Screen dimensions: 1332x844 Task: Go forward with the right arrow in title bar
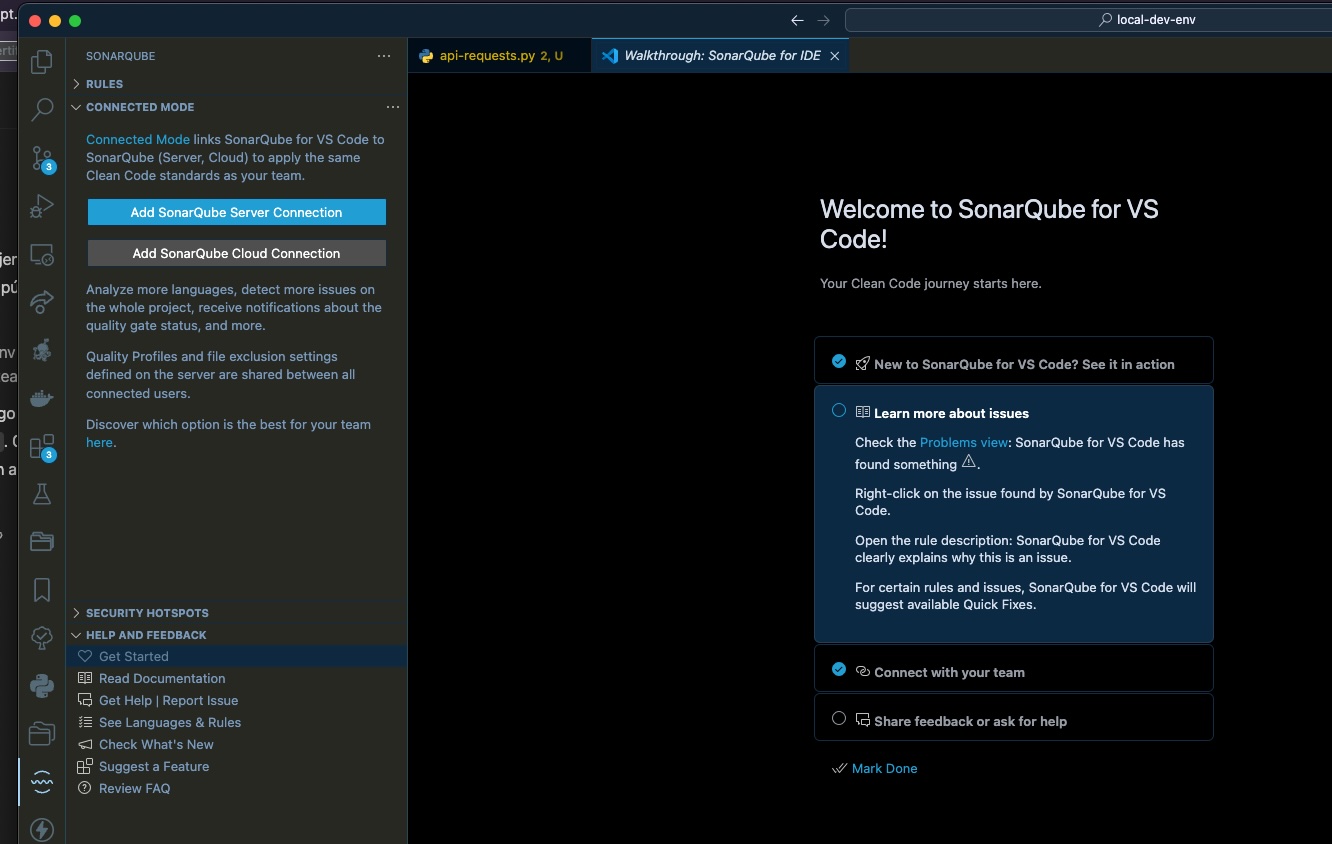click(824, 20)
